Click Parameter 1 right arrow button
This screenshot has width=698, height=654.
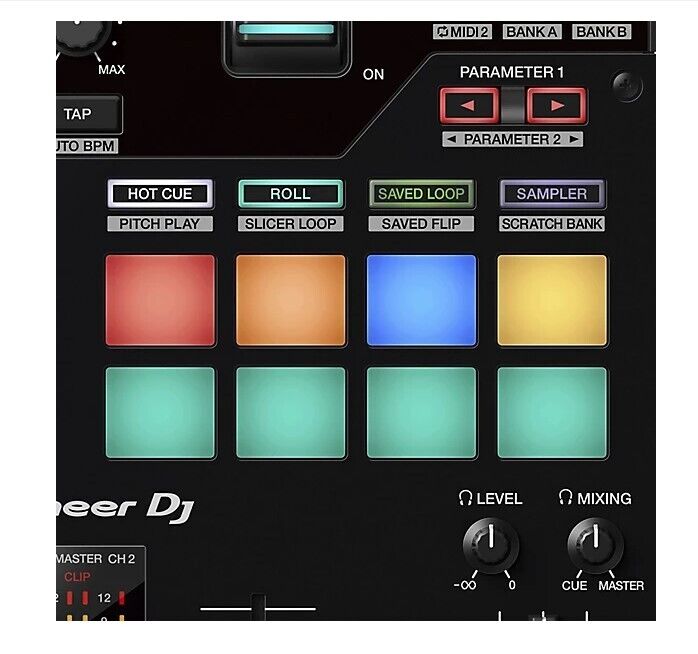[x=556, y=106]
